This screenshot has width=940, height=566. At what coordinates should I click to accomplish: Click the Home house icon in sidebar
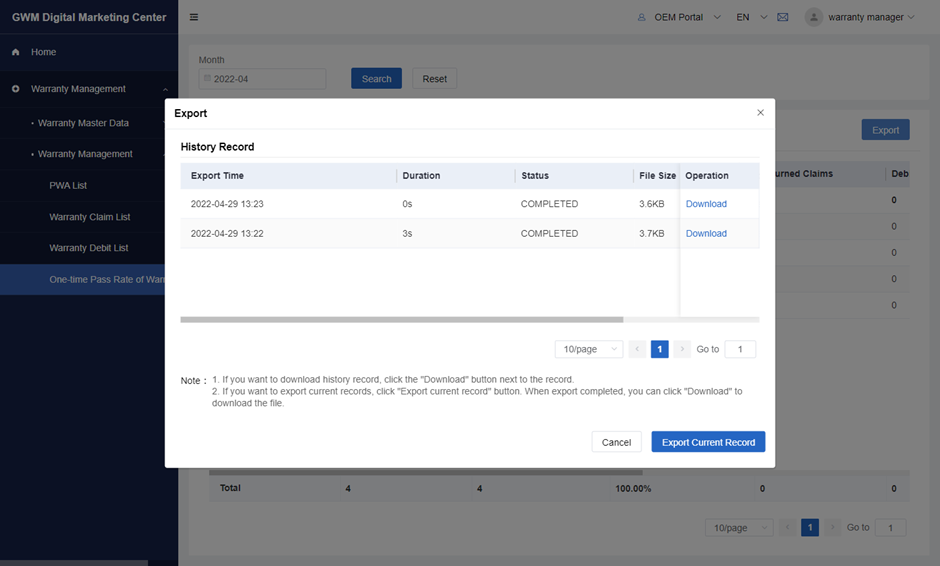(x=16, y=52)
